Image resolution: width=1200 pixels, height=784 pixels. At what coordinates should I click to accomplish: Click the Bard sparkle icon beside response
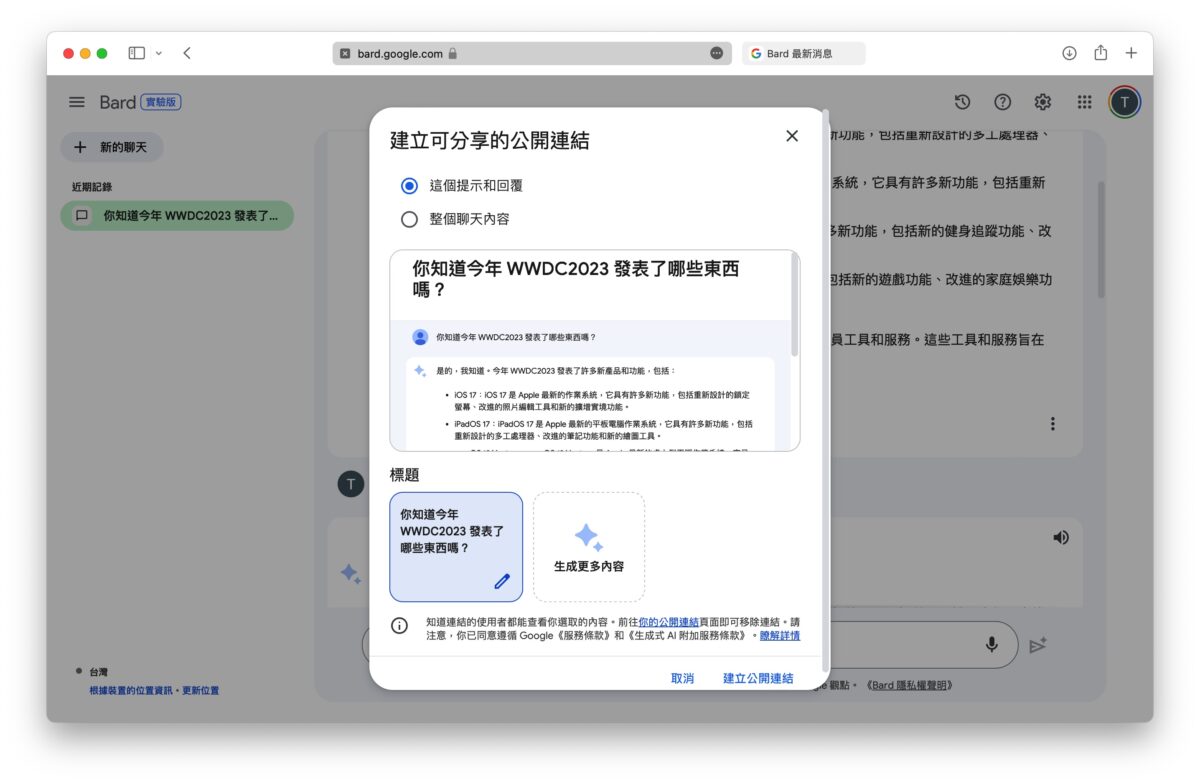(x=350, y=573)
